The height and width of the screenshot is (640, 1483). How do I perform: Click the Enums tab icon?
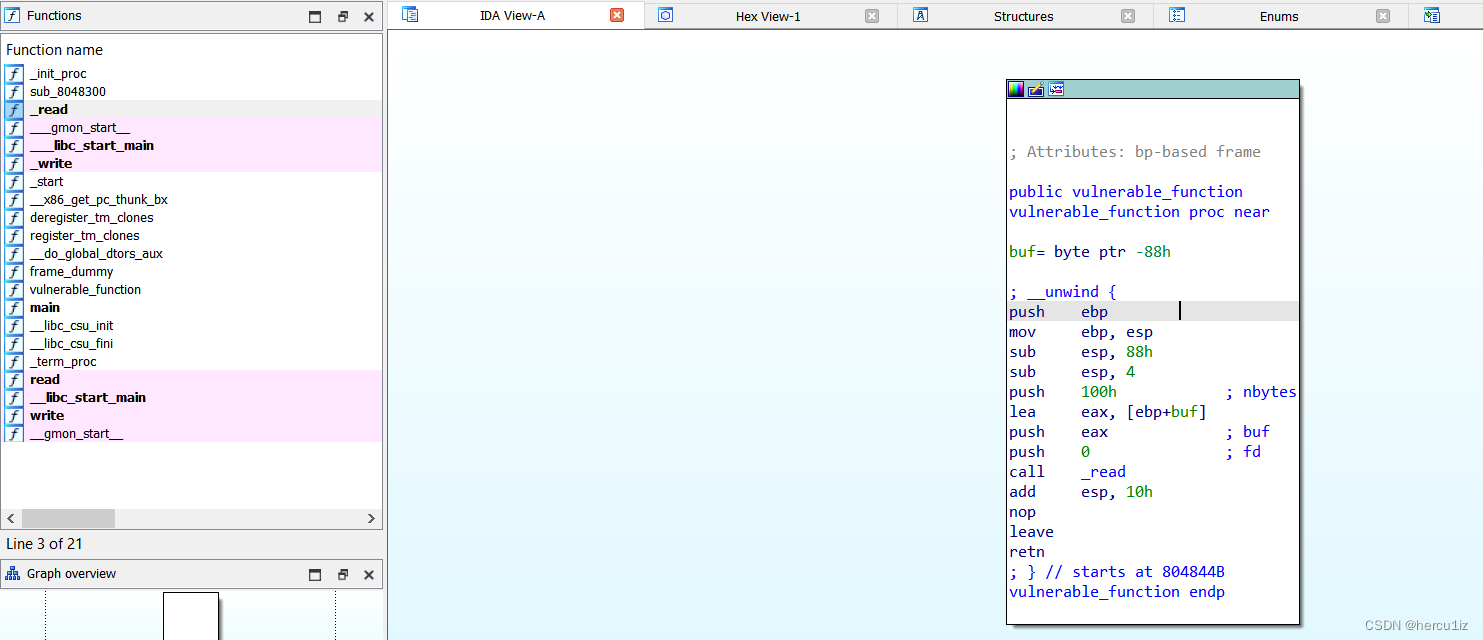[x=1178, y=15]
